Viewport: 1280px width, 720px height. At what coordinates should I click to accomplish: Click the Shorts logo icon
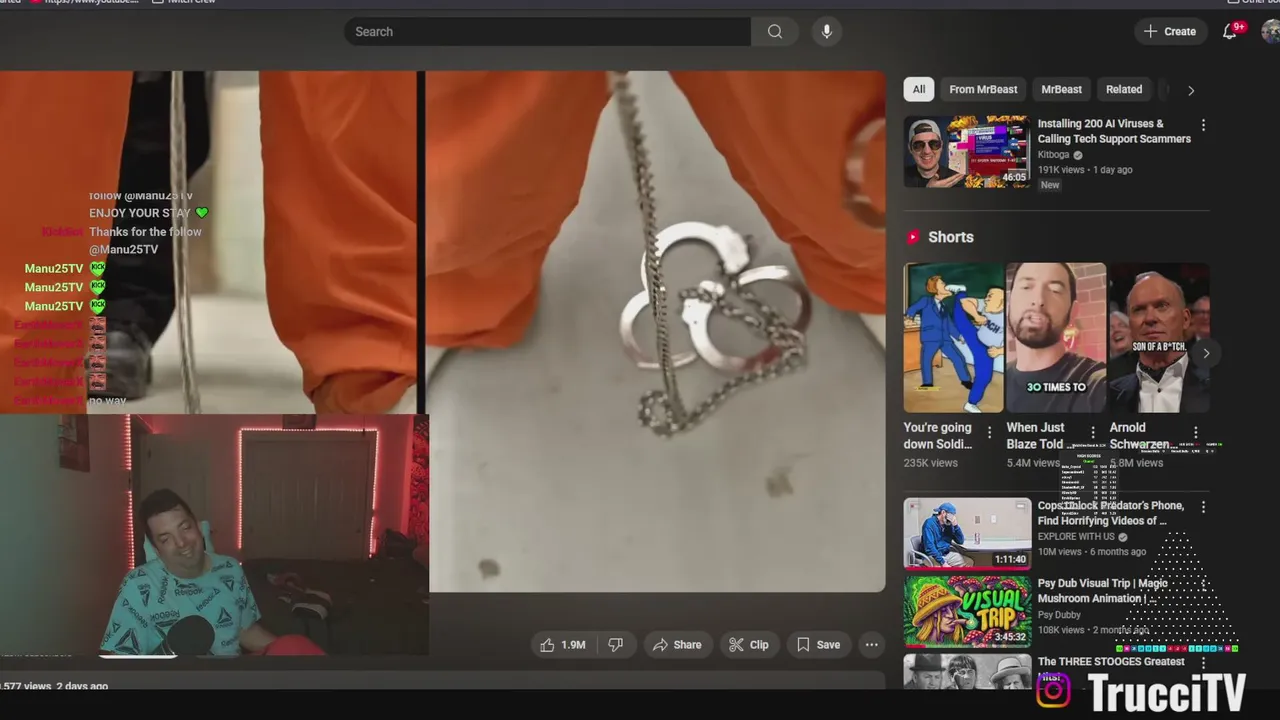(x=912, y=237)
